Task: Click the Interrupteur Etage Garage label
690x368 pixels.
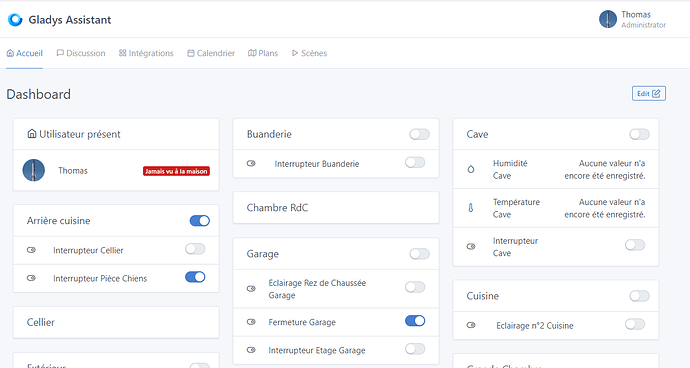Action: click(x=317, y=350)
